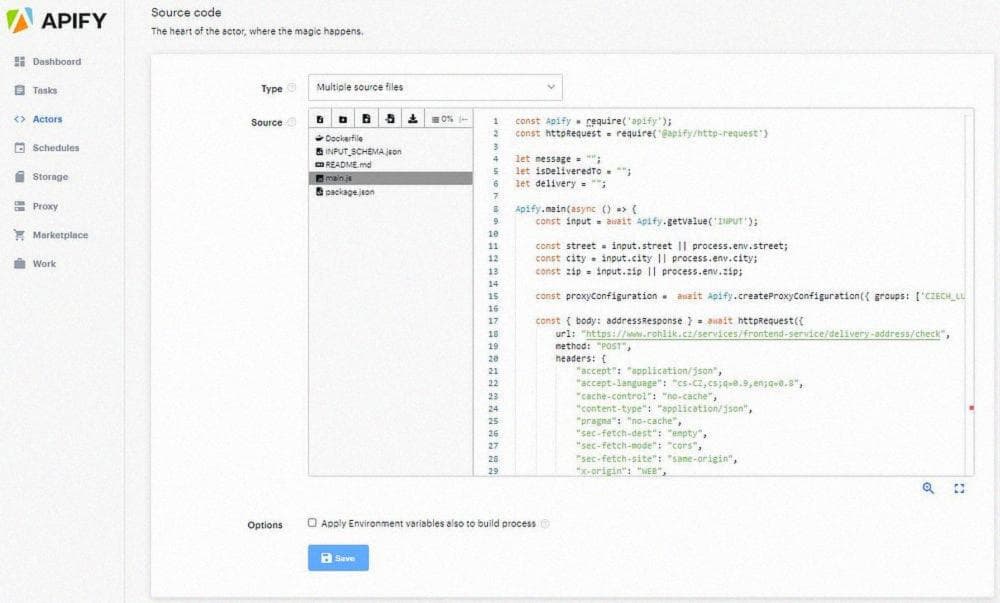Image resolution: width=1000 pixels, height=603 pixels.
Task: Click the download arrow icon in file toolbar
Action: tap(412, 119)
